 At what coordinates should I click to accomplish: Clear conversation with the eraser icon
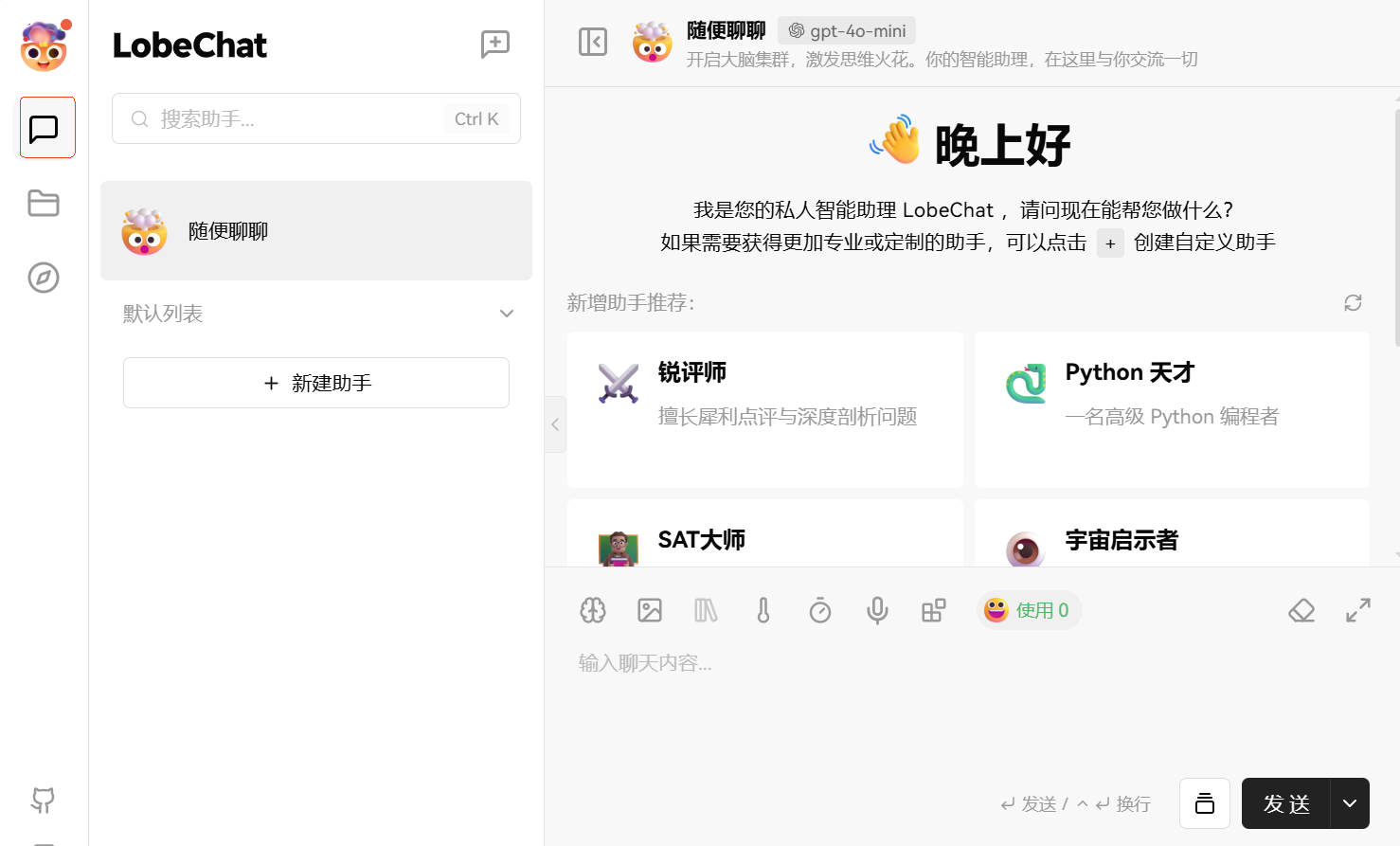click(x=1301, y=610)
